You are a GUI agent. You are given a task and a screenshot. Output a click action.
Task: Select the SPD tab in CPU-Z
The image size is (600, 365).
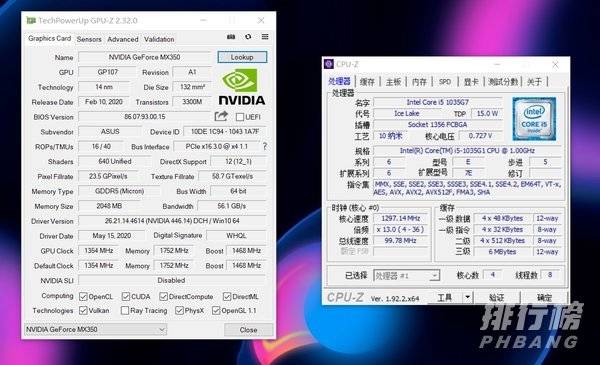click(445, 81)
